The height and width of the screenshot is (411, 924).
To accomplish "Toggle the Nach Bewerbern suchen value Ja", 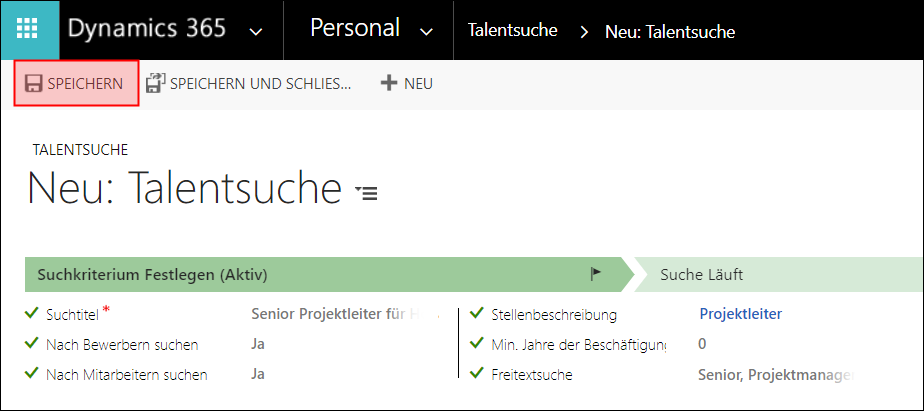I will point(258,345).
